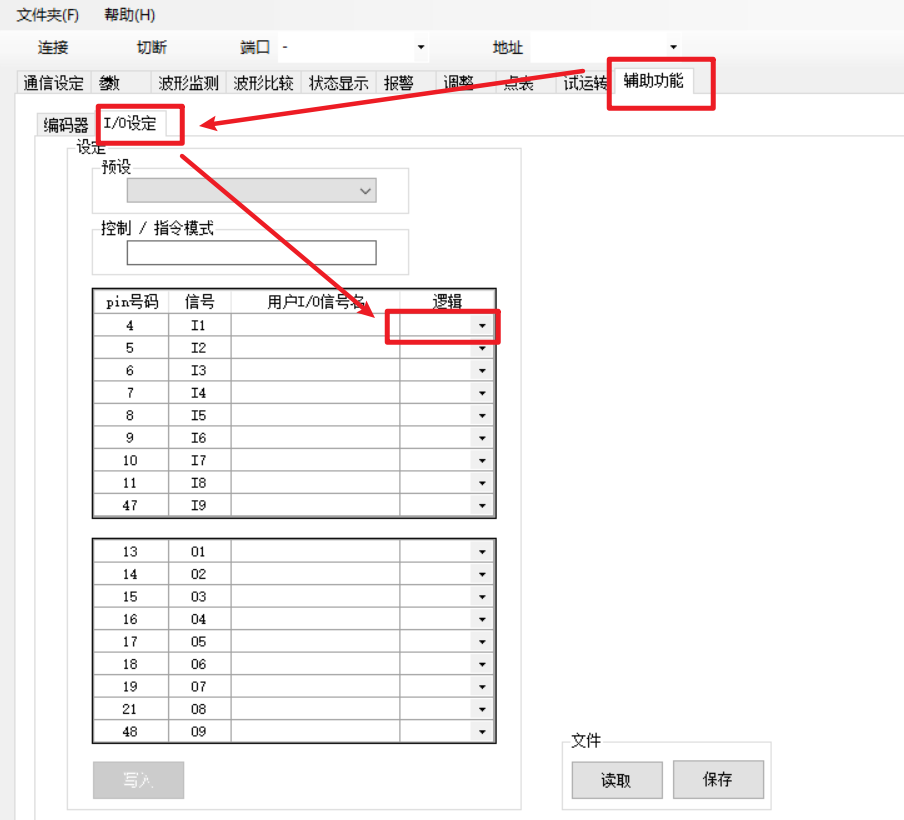Open the 预设 preset combo box

[x=251, y=191]
